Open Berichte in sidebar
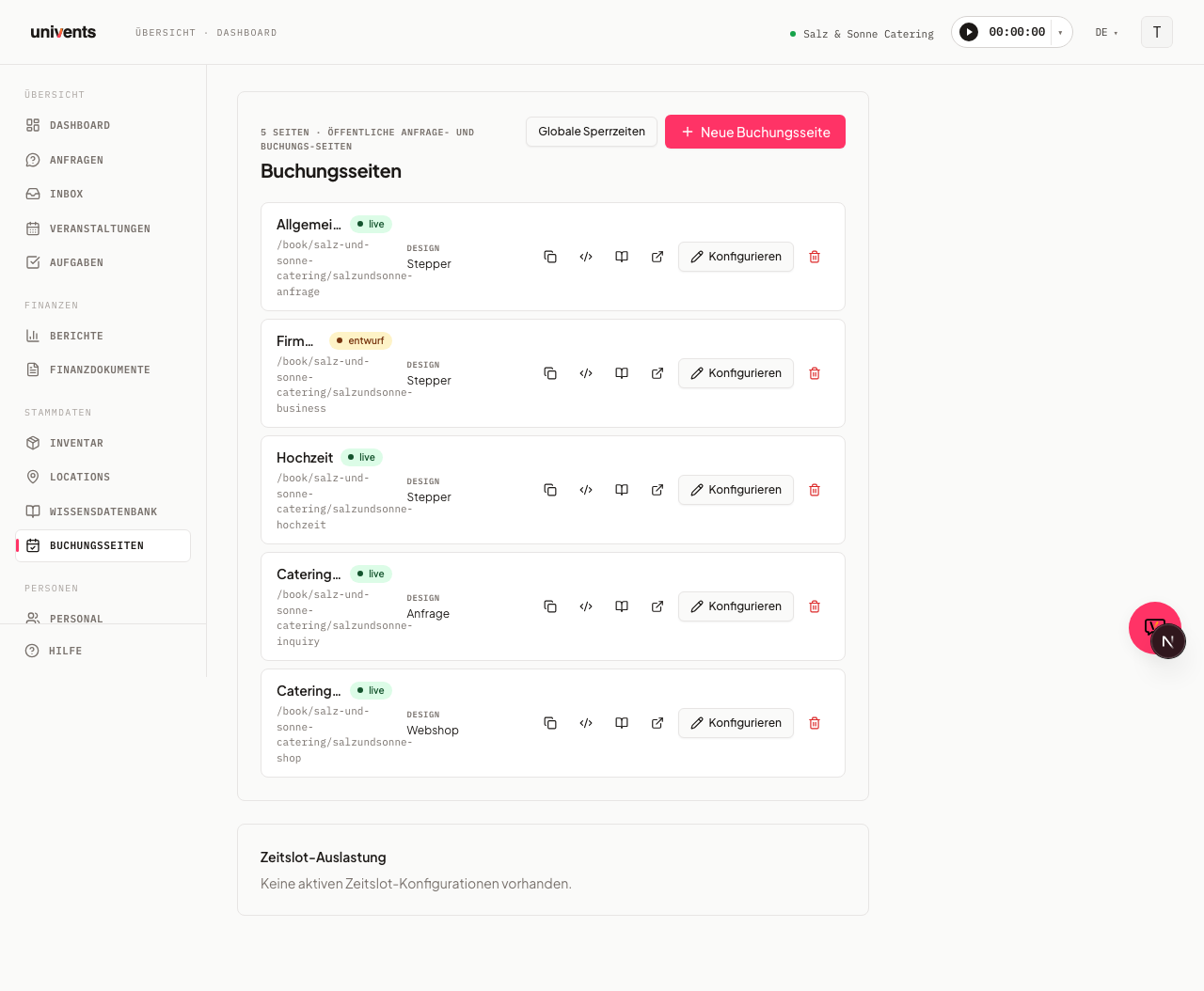 click(x=103, y=336)
